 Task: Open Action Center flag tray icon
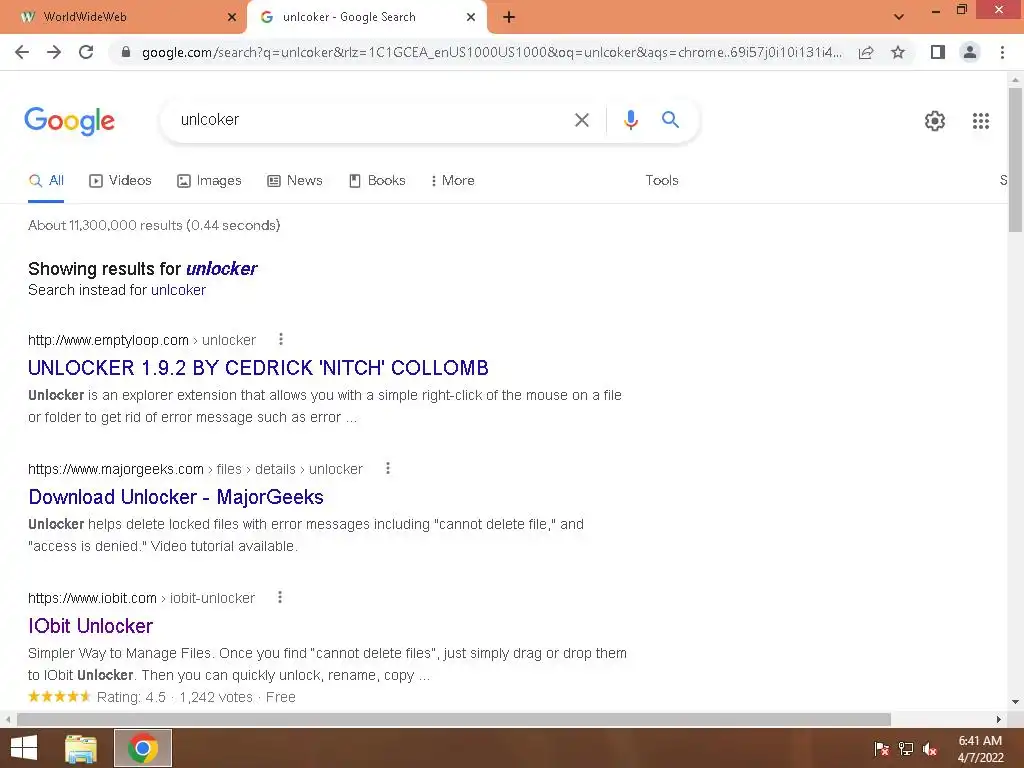pyautogui.click(x=882, y=749)
